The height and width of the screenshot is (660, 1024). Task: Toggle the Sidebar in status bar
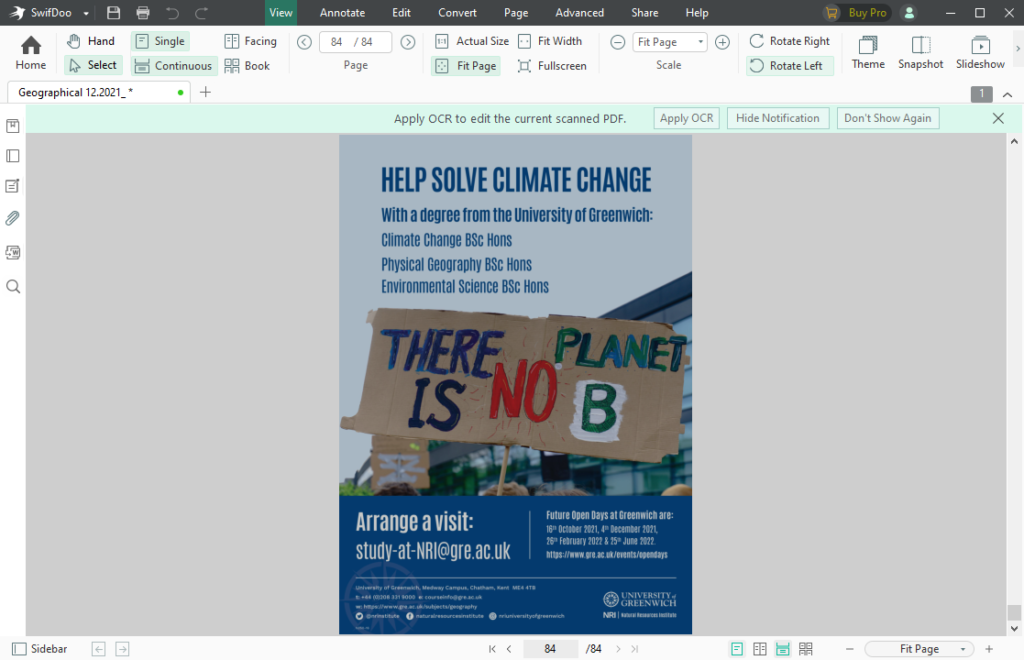[40, 649]
